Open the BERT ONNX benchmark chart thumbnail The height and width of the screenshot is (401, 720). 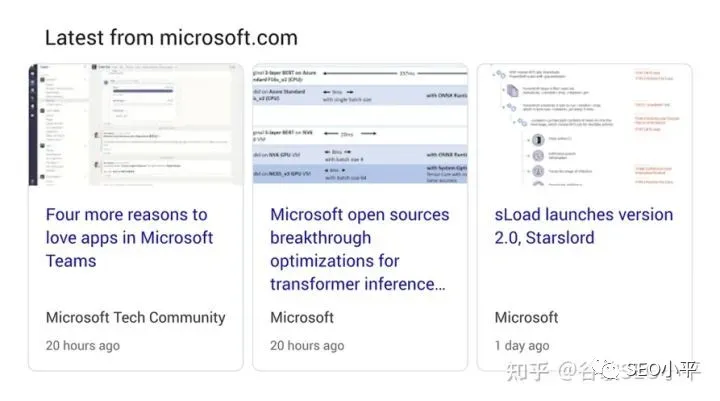coord(360,124)
